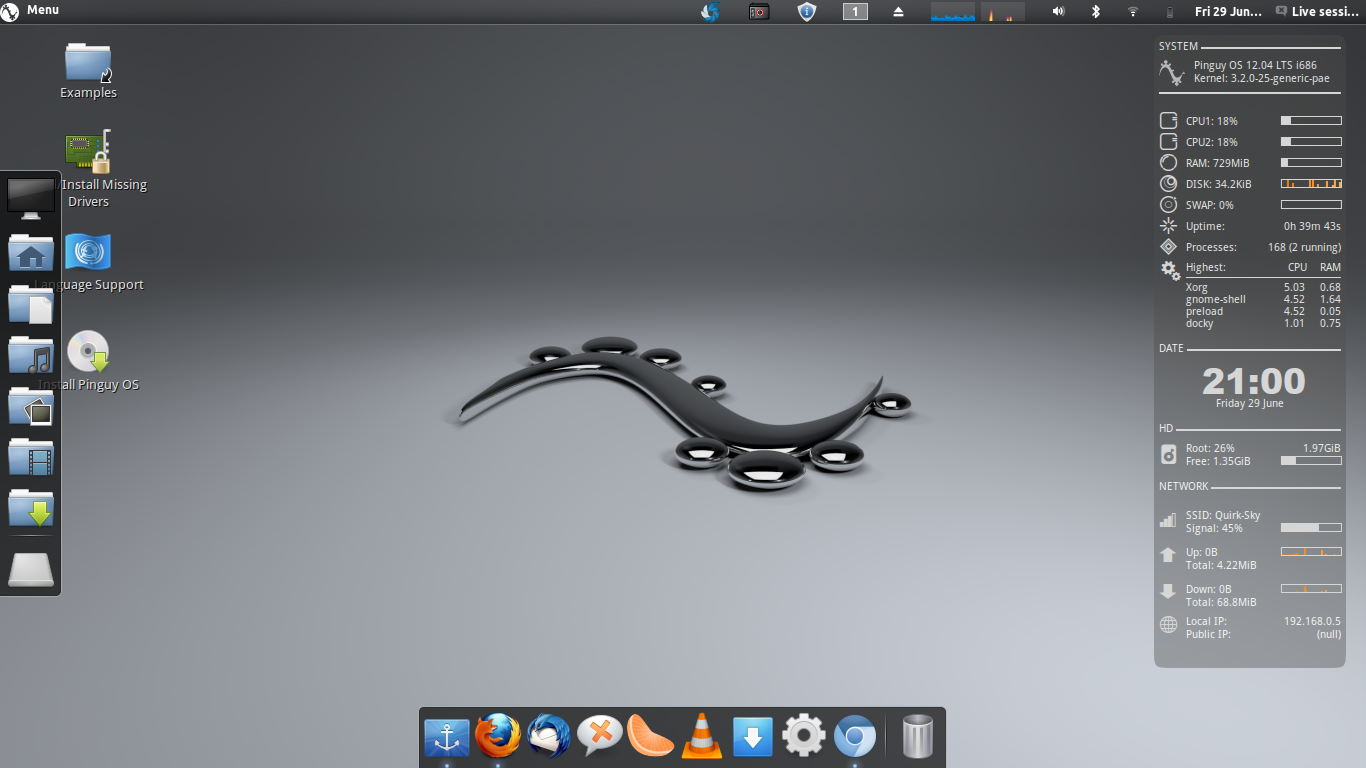Open system settings gear in dock

click(x=804, y=737)
